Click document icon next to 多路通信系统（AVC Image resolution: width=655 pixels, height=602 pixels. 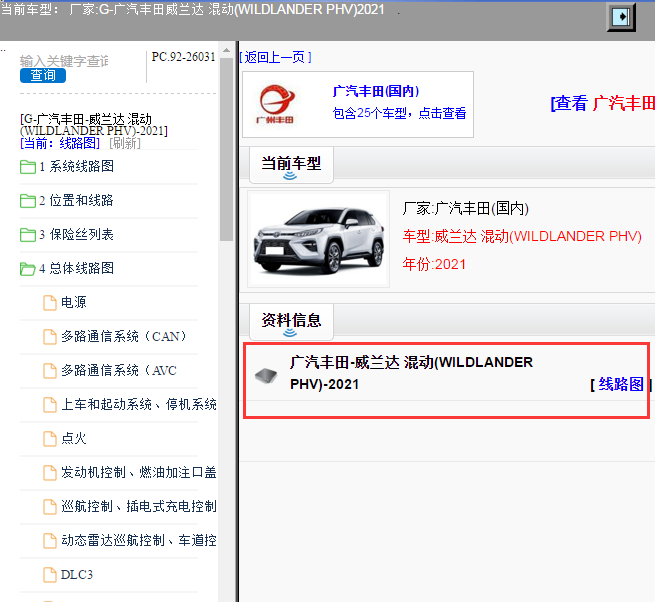[50, 371]
